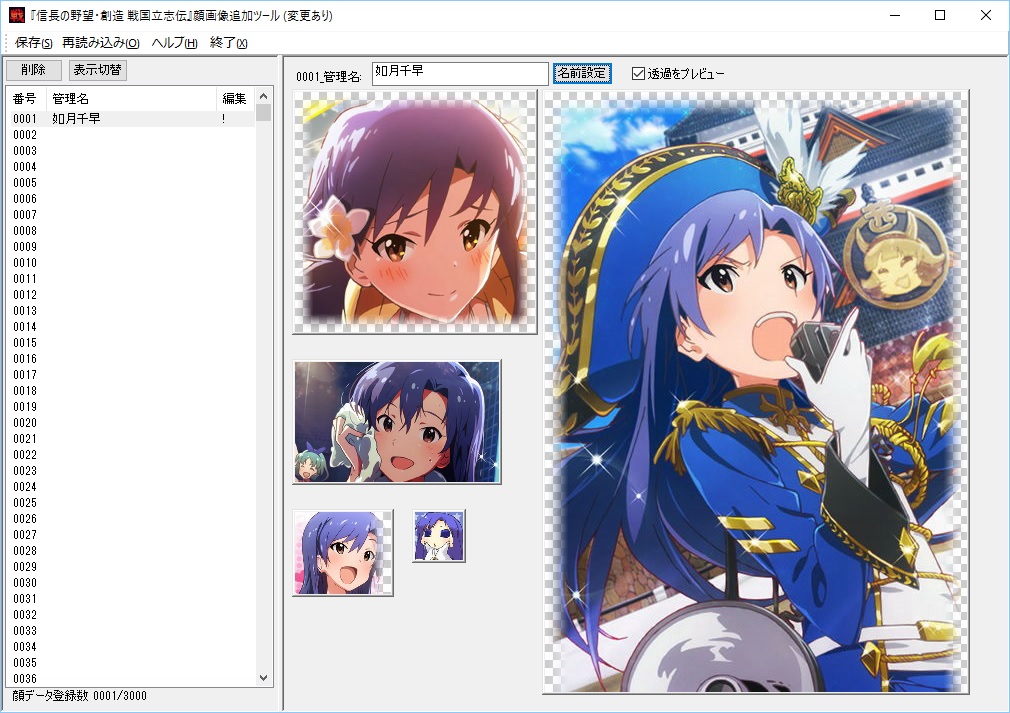Select the 0023 list row
This screenshot has width=1010, height=713.
[131, 471]
